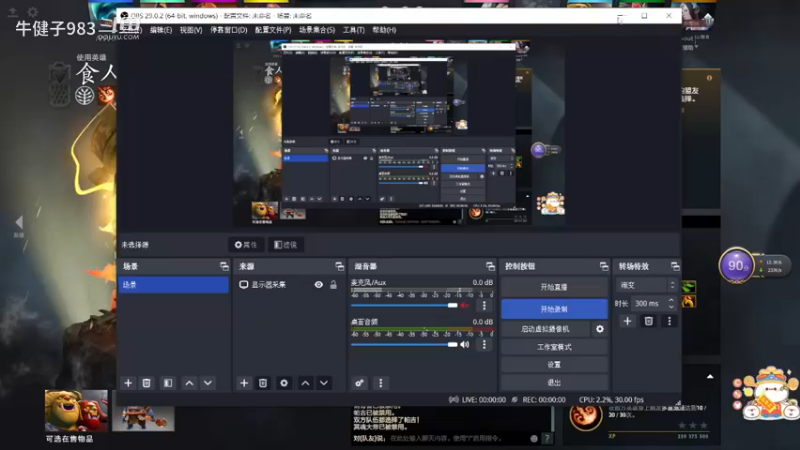Open the 场景集合(S) menu
Screen dimensions: 800x450
317,30
